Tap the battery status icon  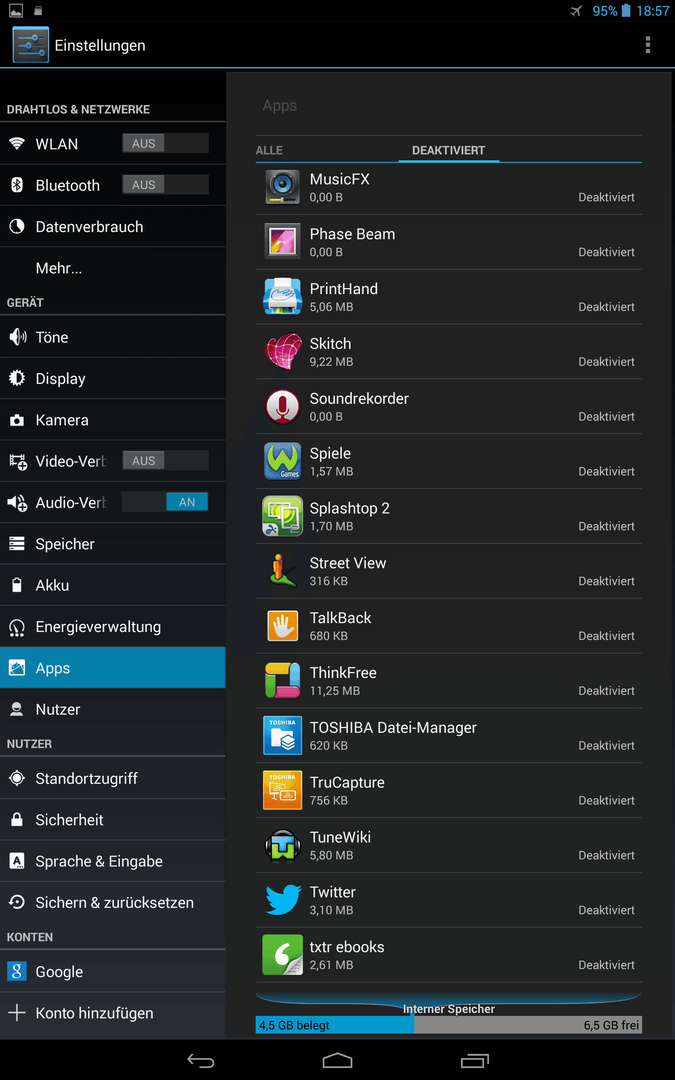point(625,10)
